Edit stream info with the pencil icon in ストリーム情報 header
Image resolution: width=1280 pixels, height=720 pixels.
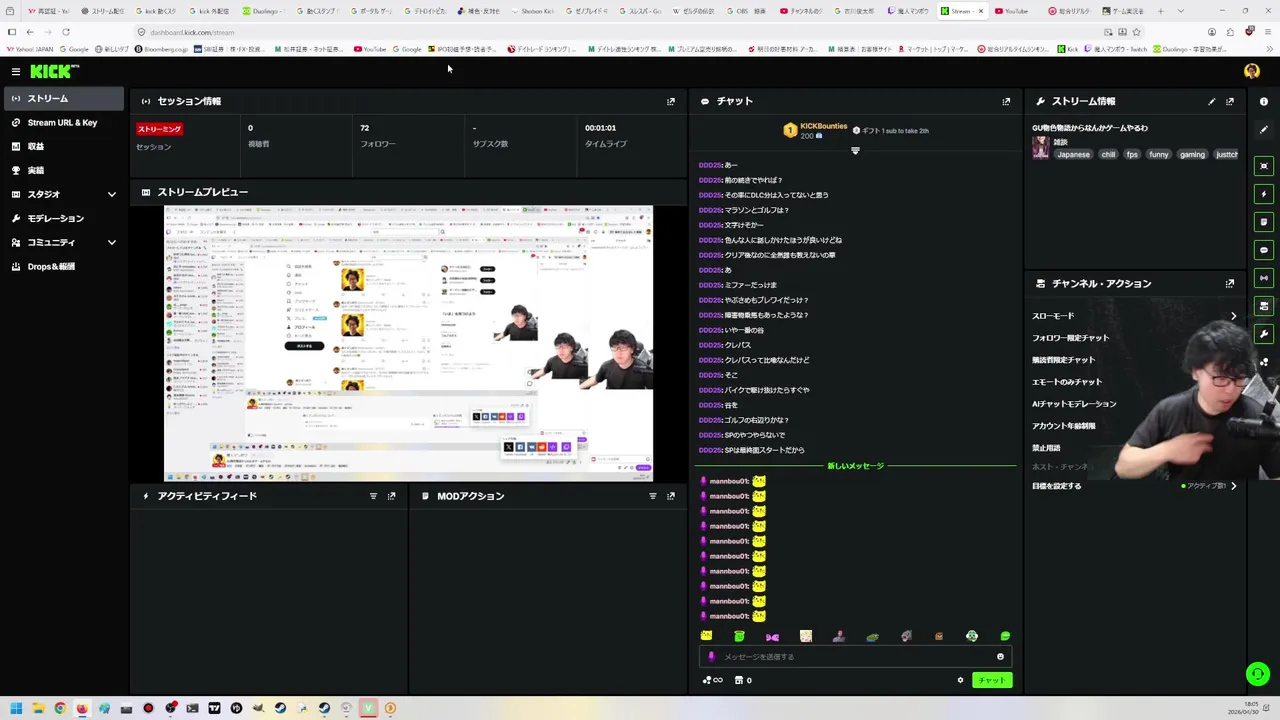click(x=1212, y=101)
